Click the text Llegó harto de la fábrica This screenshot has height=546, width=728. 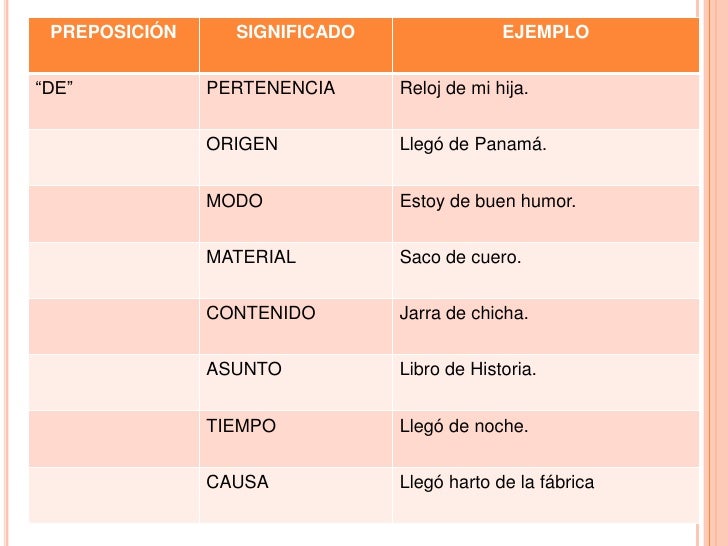point(497,482)
